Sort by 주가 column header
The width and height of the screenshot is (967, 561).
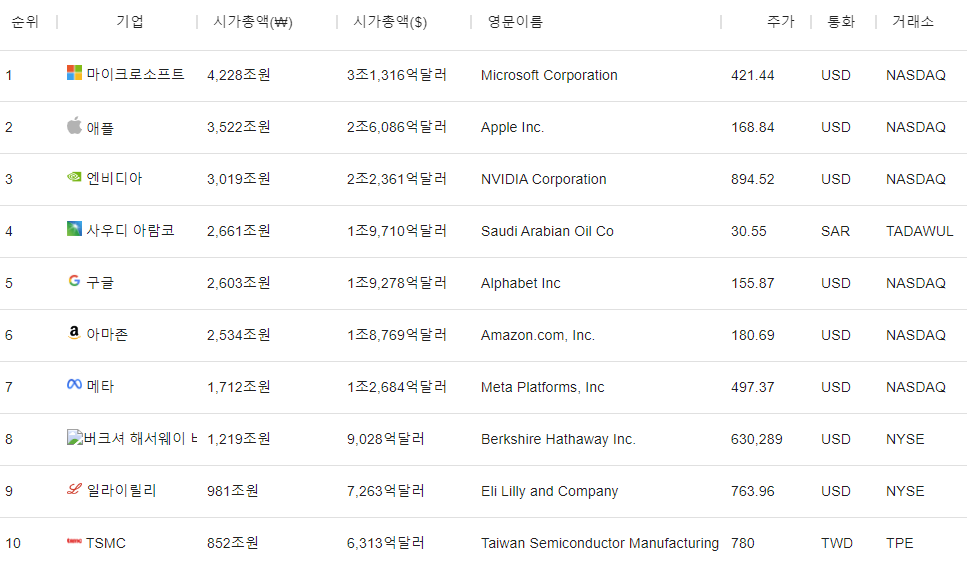(780, 22)
